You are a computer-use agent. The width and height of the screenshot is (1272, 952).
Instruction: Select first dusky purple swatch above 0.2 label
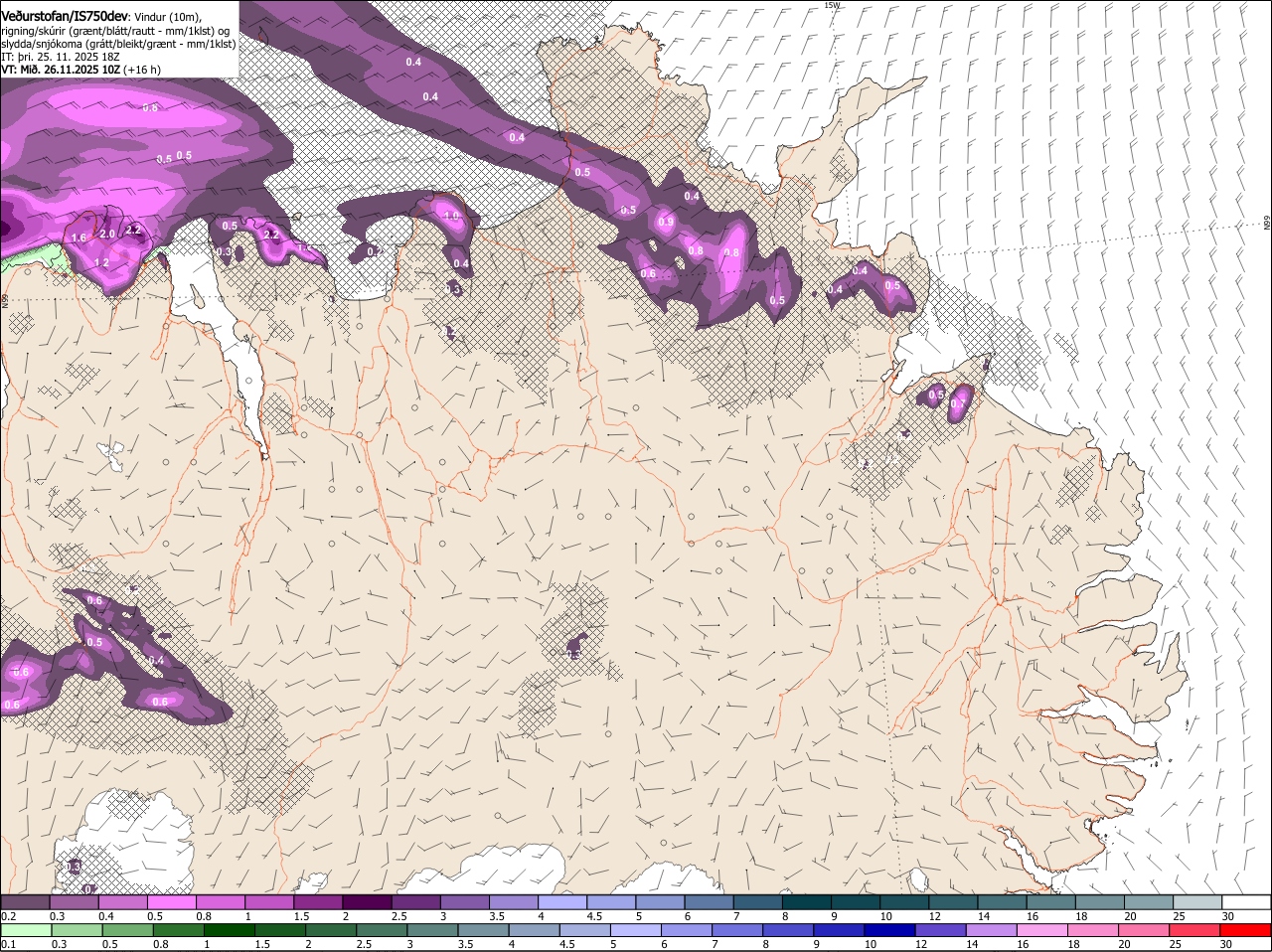tap(25, 901)
